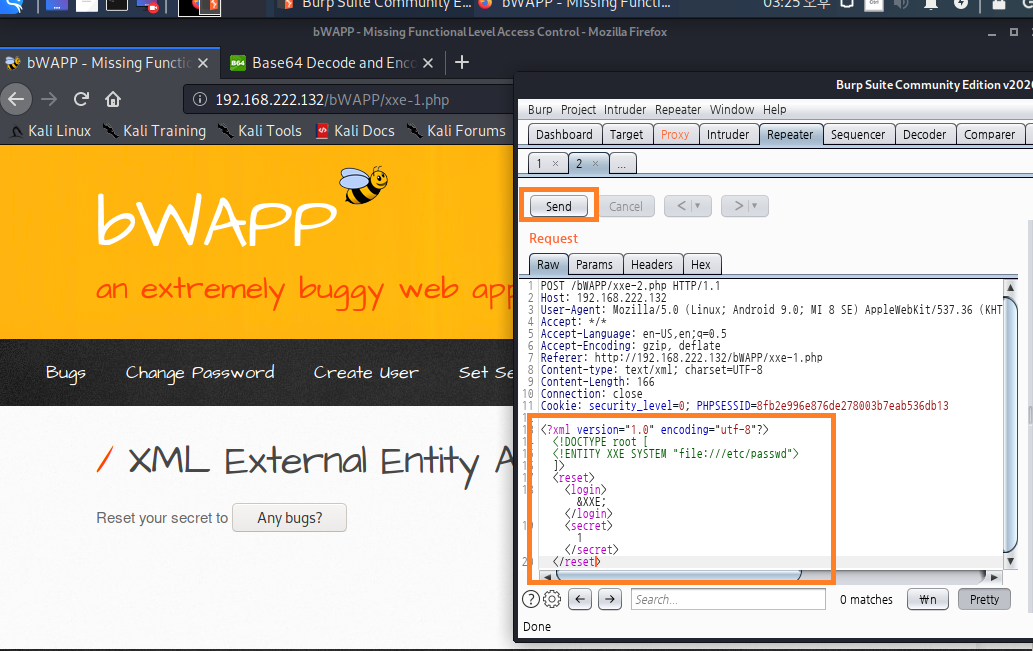Select Repeater request tab 1

[x=539, y=163]
